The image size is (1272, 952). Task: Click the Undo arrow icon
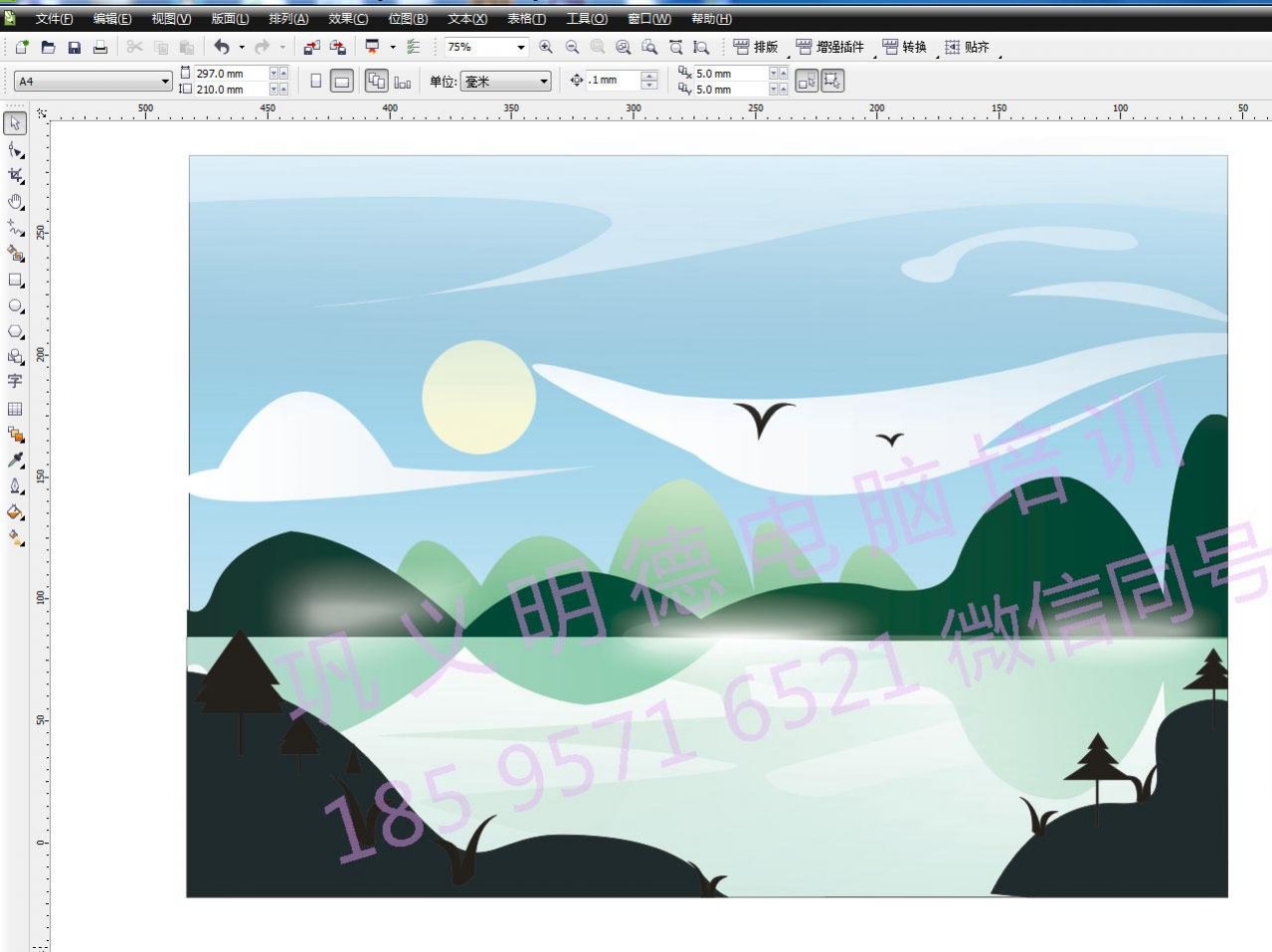pyautogui.click(x=222, y=47)
